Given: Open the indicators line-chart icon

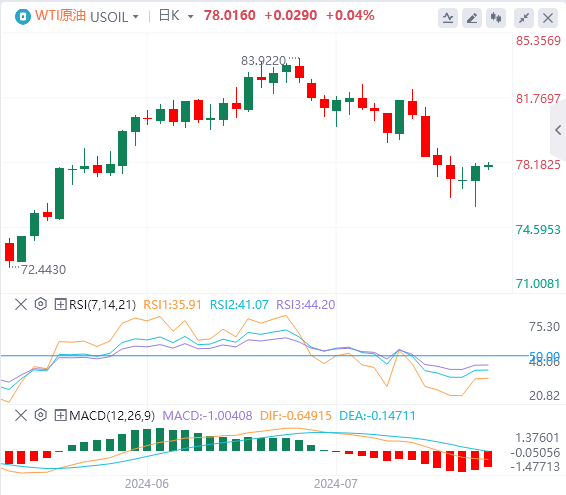Looking at the screenshot, I should tap(448, 18).
